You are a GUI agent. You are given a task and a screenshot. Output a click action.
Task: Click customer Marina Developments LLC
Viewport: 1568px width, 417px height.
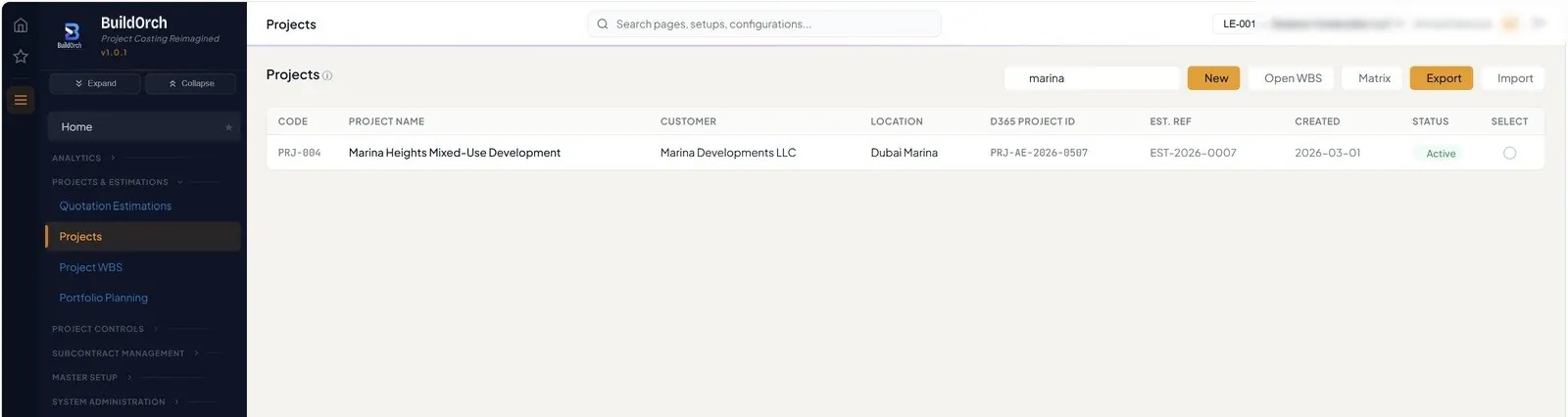coord(728,153)
